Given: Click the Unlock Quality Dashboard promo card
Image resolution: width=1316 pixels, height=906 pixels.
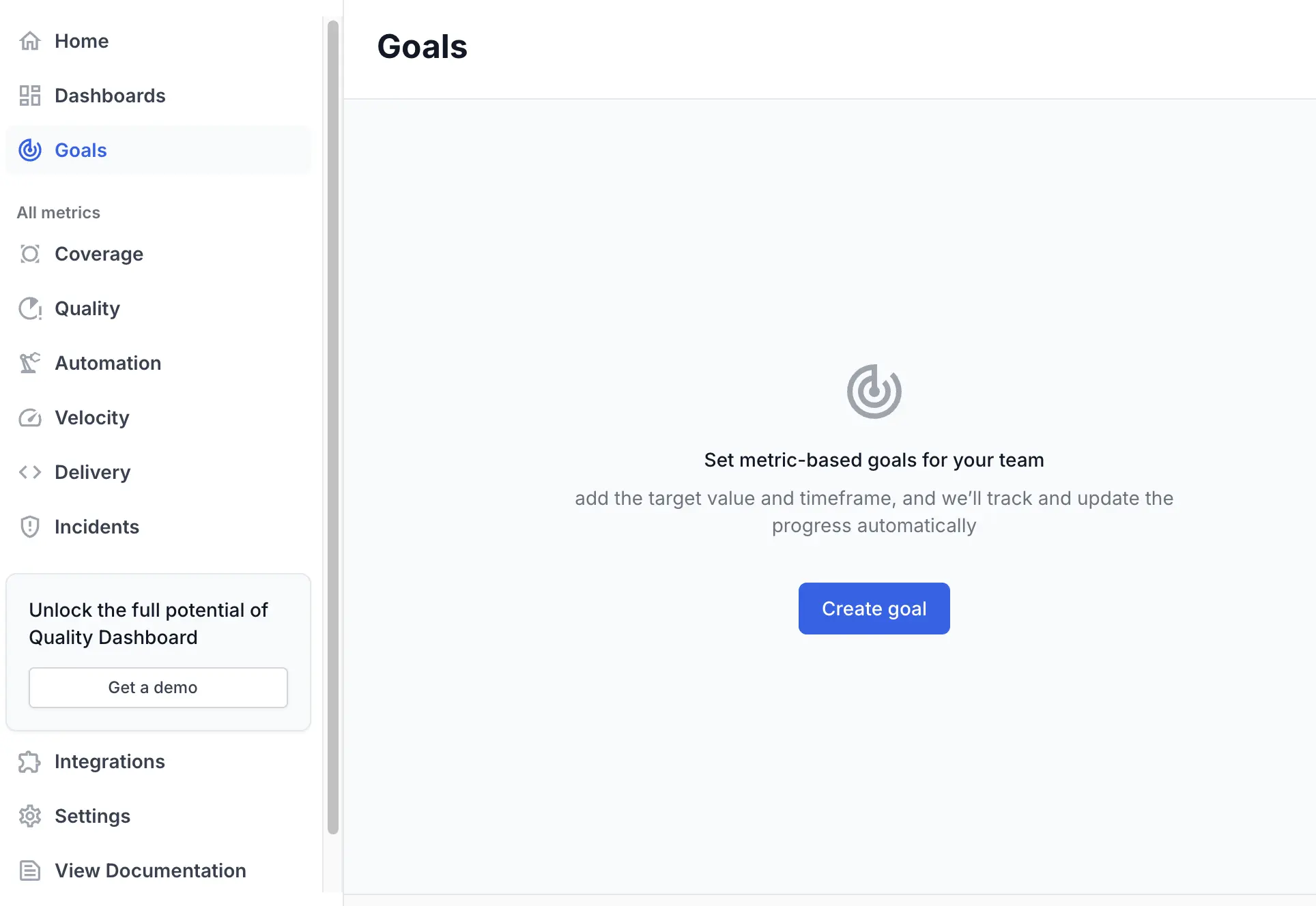Looking at the screenshot, I should (158, 624).
